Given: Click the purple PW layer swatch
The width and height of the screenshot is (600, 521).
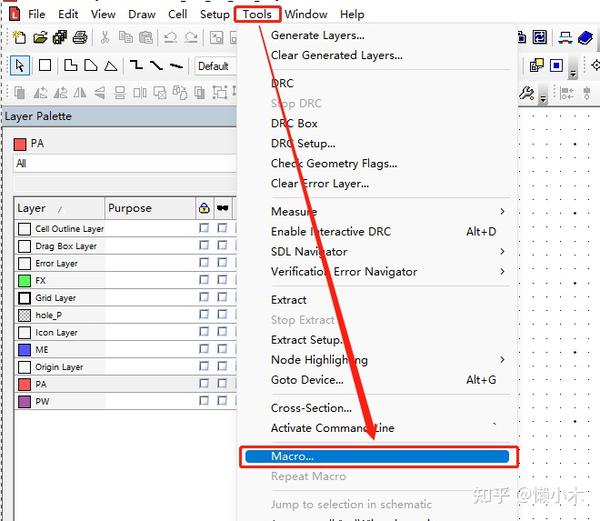Looking at the screenshot, I should tap(24, 402).
